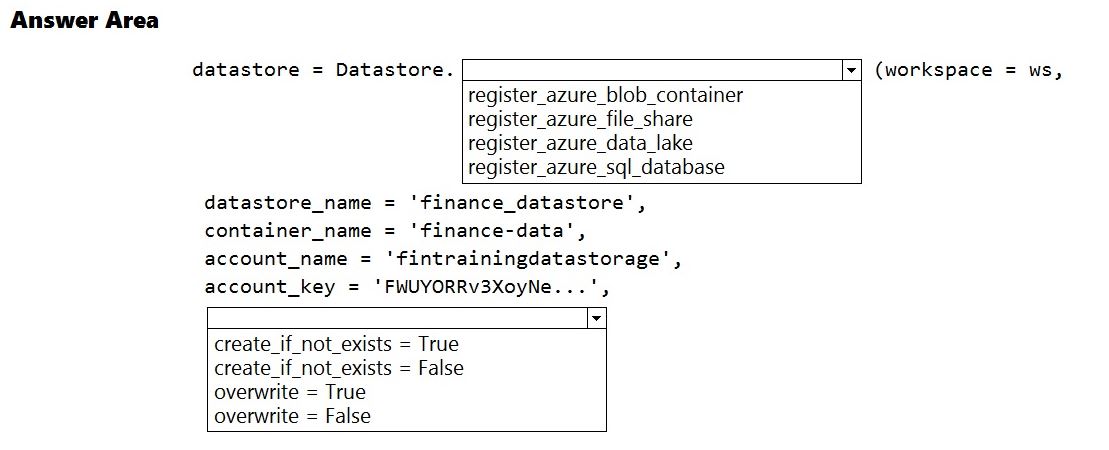Select the overwrite = False option
This screenshot has width=1109, height=450.
[x=292, y=416]
